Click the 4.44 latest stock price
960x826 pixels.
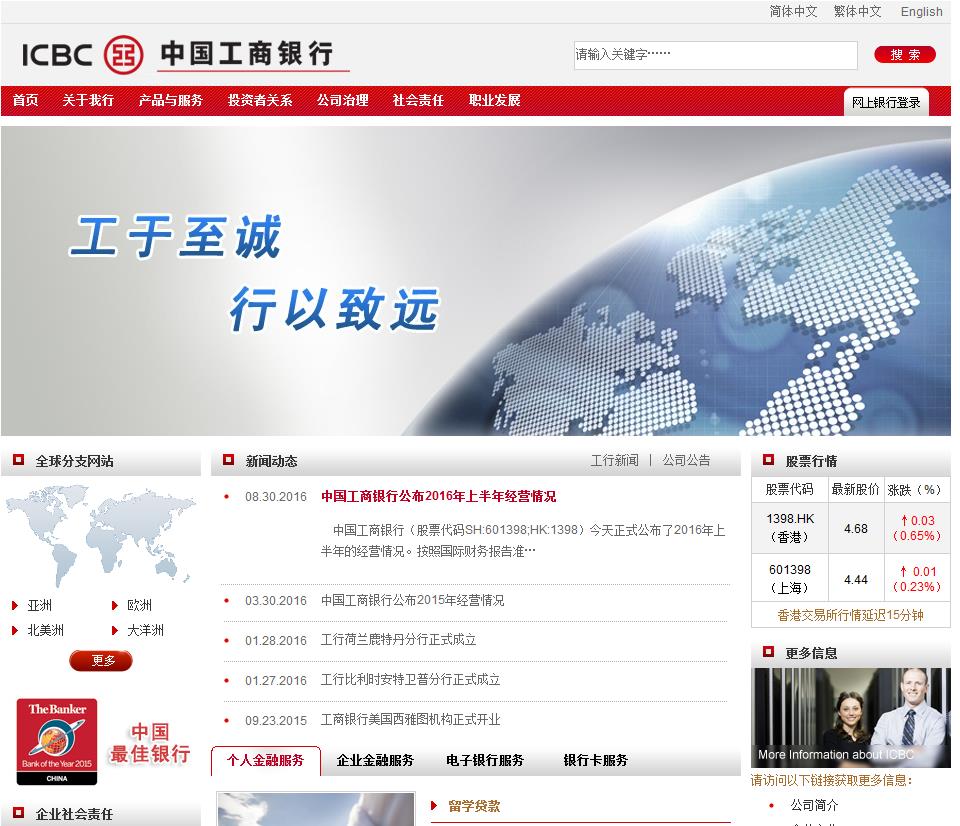click(856, 579)
